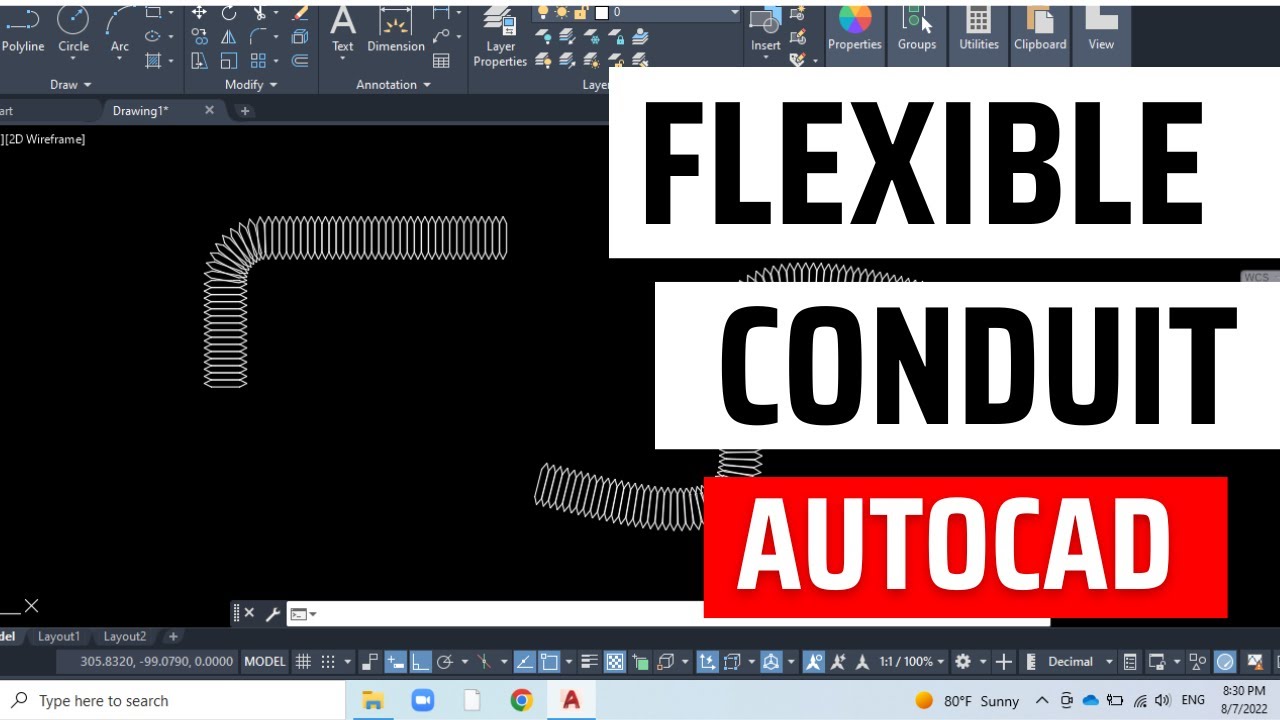Expand the Draw panel dropdown
Screen dimensions: 1280x720
pos(70,85)
